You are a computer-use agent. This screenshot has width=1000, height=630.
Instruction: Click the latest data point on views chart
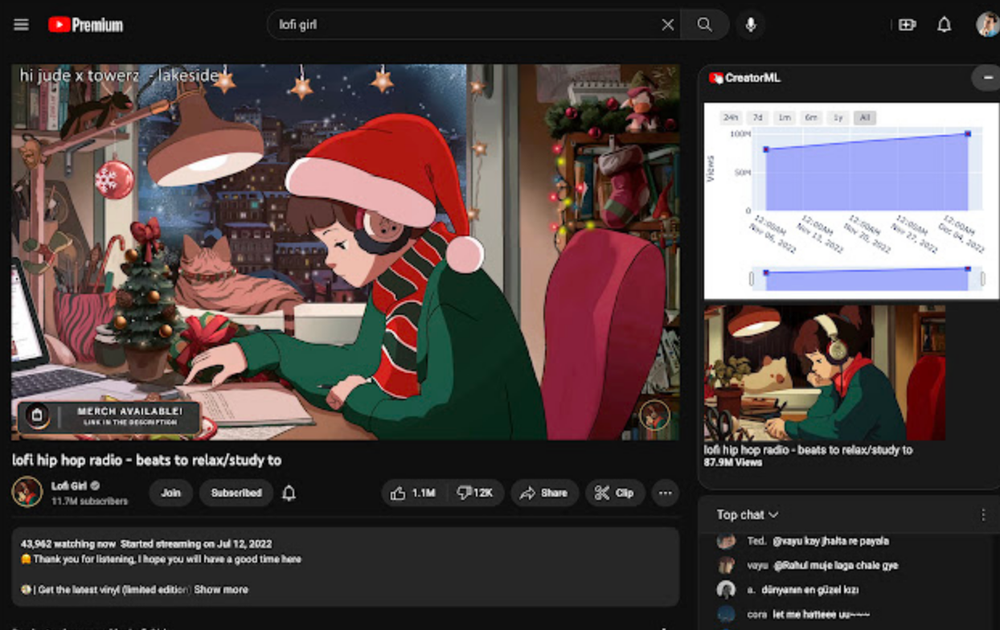pos(967,134)
